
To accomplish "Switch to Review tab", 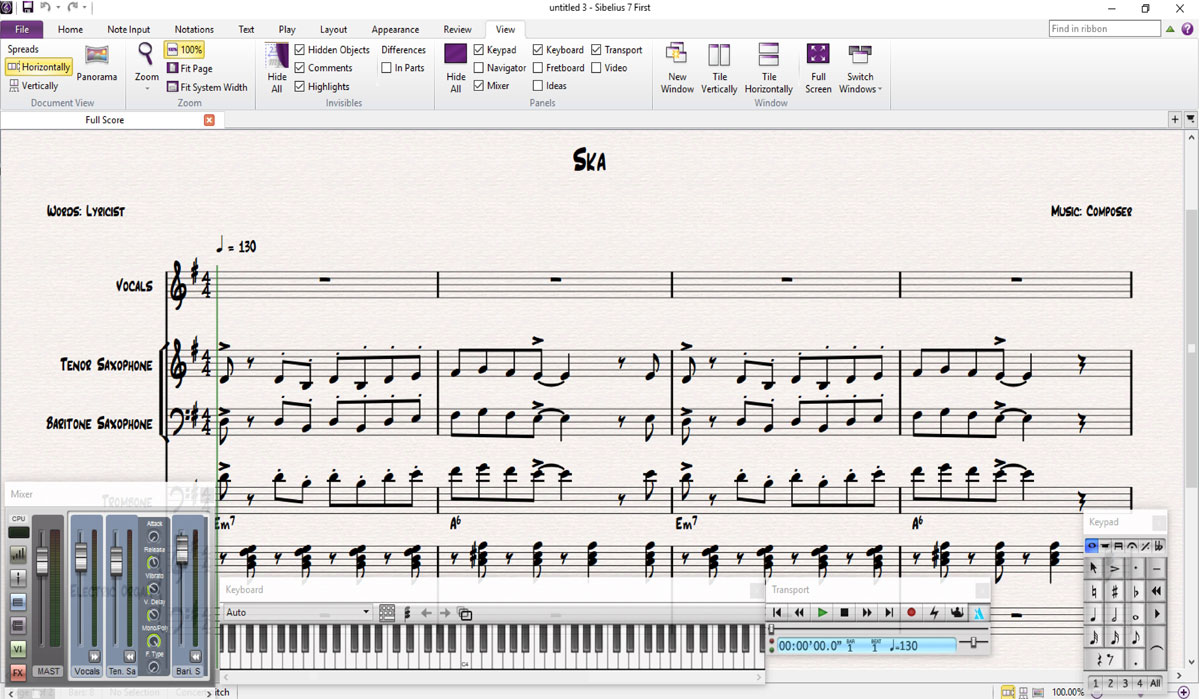I will [x=457, y=29].
